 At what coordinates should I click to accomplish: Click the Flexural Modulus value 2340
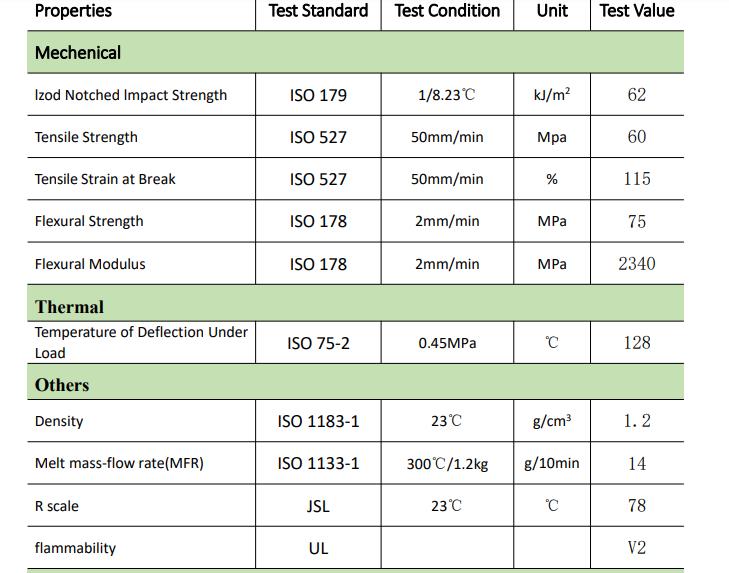[x=637, y=264]
